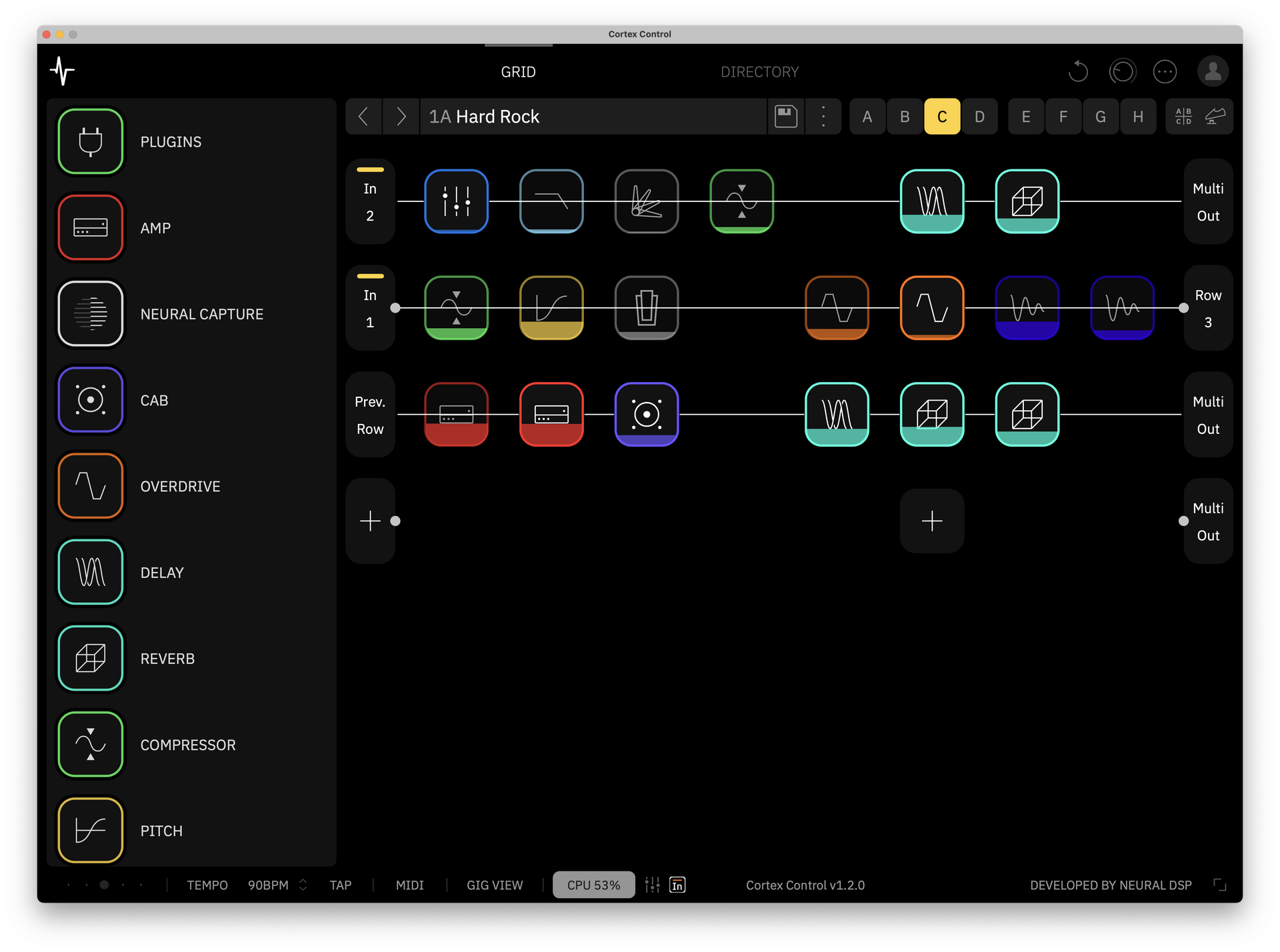The height and width of the screenshot is (952, 1280).
Task: Click the In input icon in status bar
Action: point(677,885)
